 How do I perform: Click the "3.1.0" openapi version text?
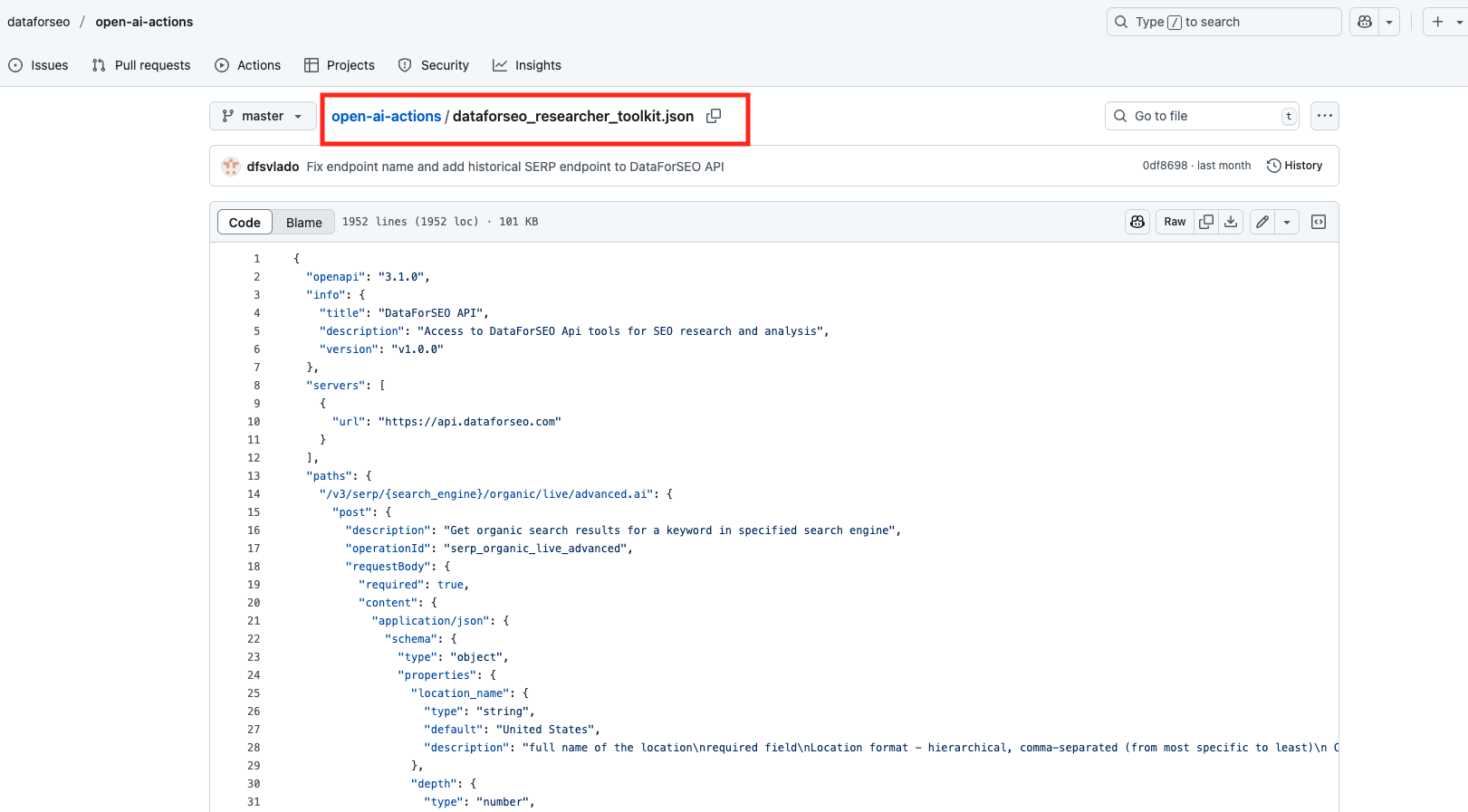tap(400, 277)
